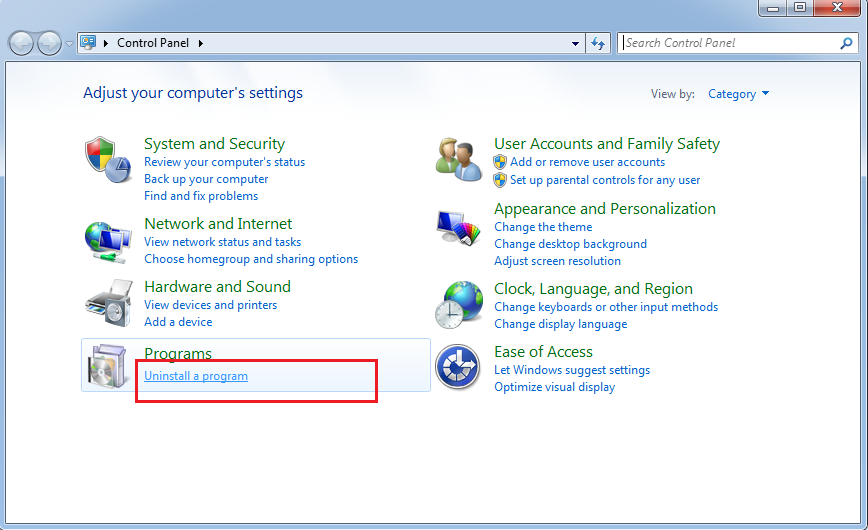This screenshot has width=868, height=530.
Task: Open the recent pages dropdown near Forward
Action: pyautogui.click(x=69, y=44)
